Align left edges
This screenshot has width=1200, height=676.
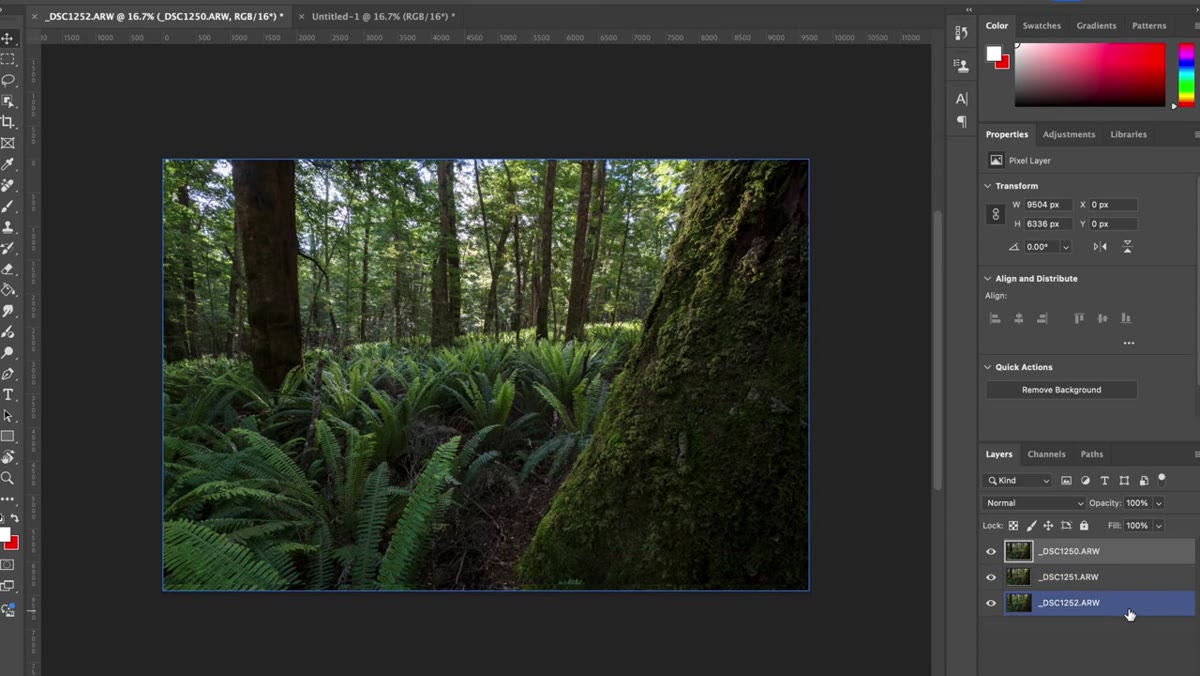tap(995, 318)
